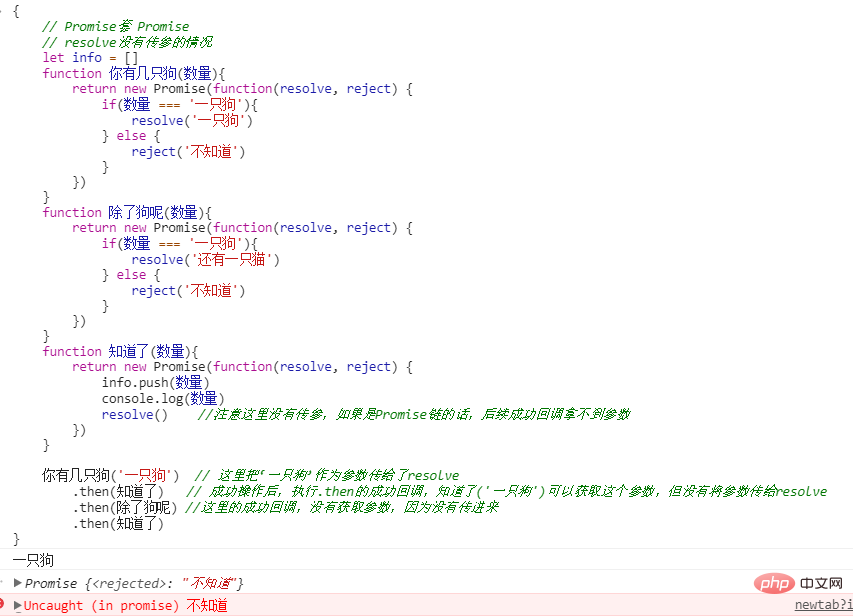Screen dimensions: 853x616
Task: Expand the Uncaught (in promise) error triangle
Action: (x=17, y=605)
